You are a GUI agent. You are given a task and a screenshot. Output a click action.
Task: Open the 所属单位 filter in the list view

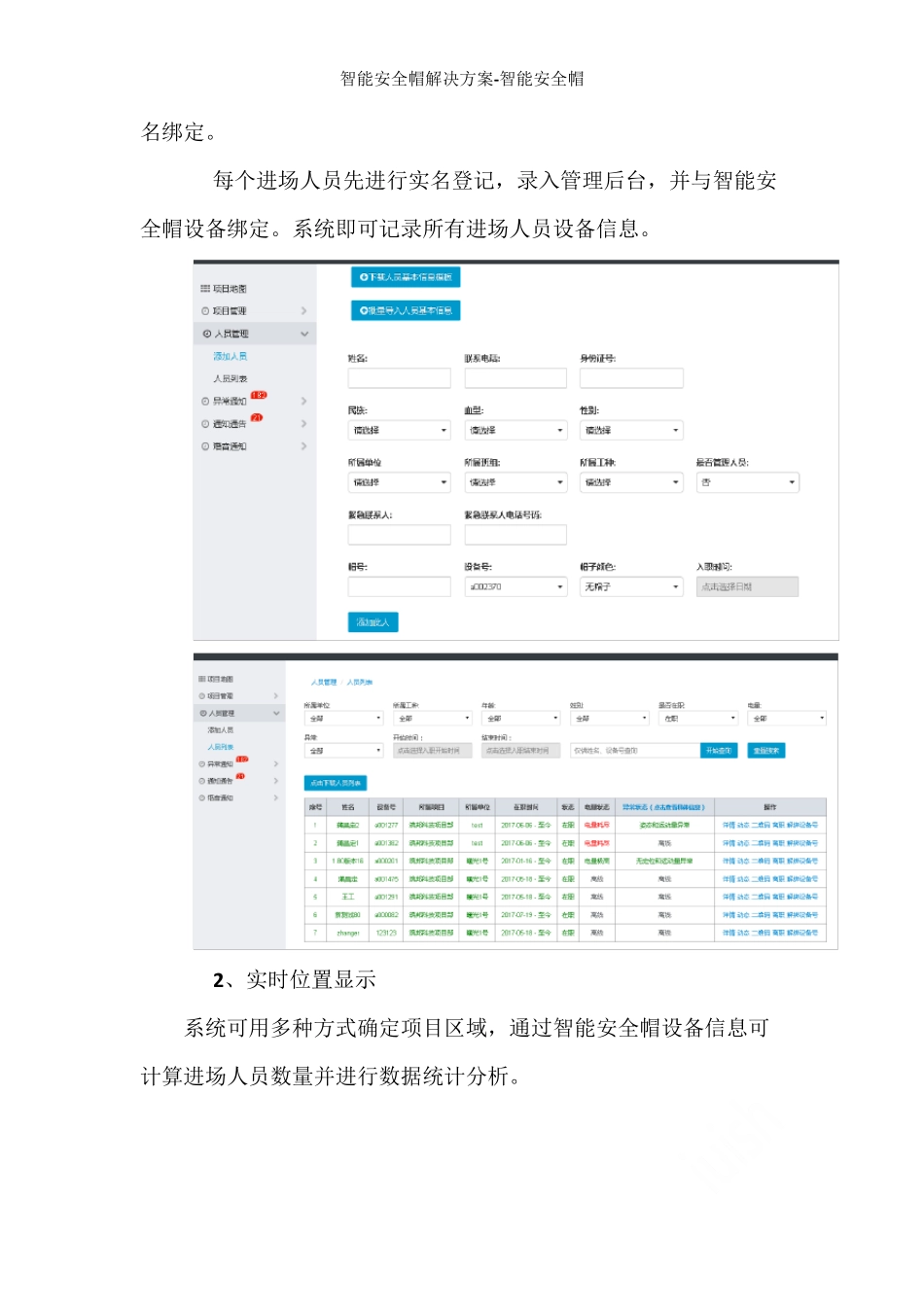pyautogui.click(x=344, y=719)
